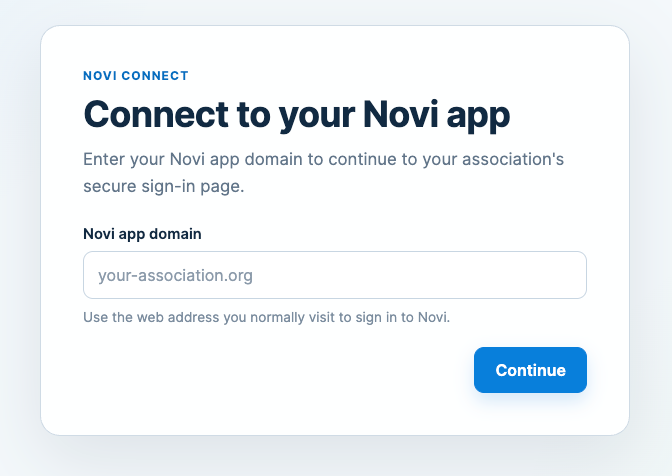Select the NOVI CONNECT eyebrow text
Screen dimensions: 672x476
tap(136, 76)
